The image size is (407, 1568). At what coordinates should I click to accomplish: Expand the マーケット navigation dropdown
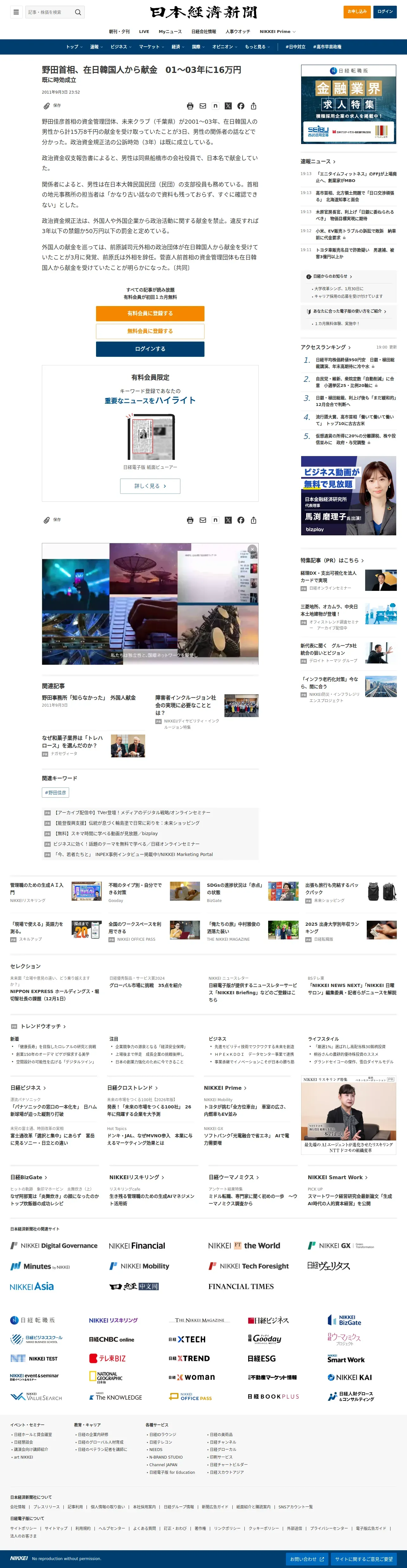tap(151, 47)
